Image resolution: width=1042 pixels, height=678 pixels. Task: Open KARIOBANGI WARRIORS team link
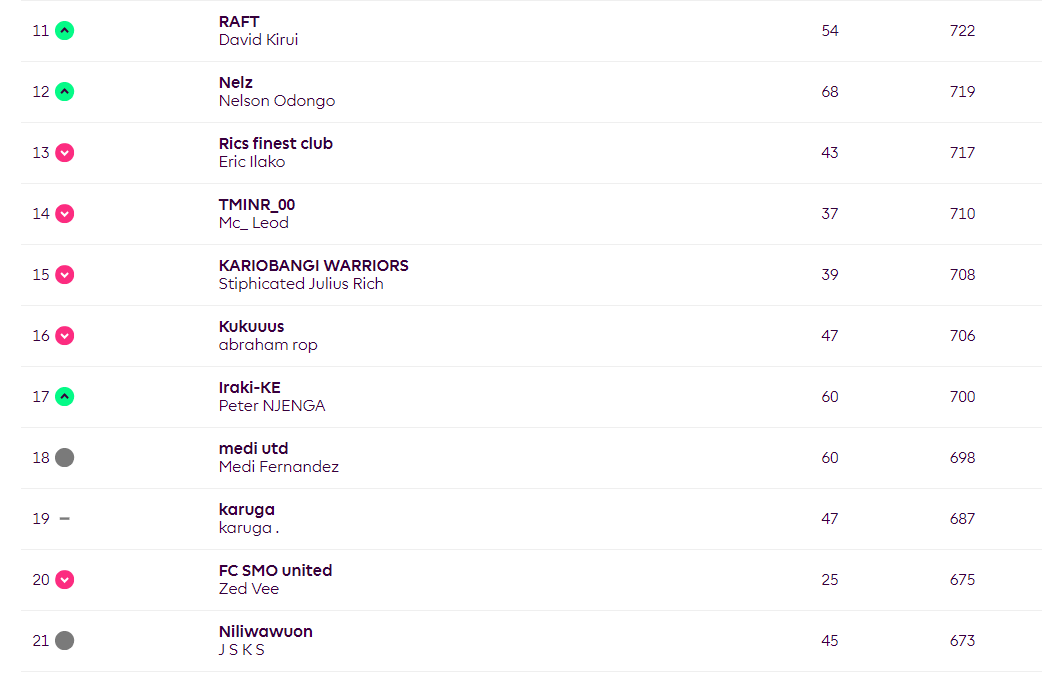pyautogui.click(x=313, y=265)
